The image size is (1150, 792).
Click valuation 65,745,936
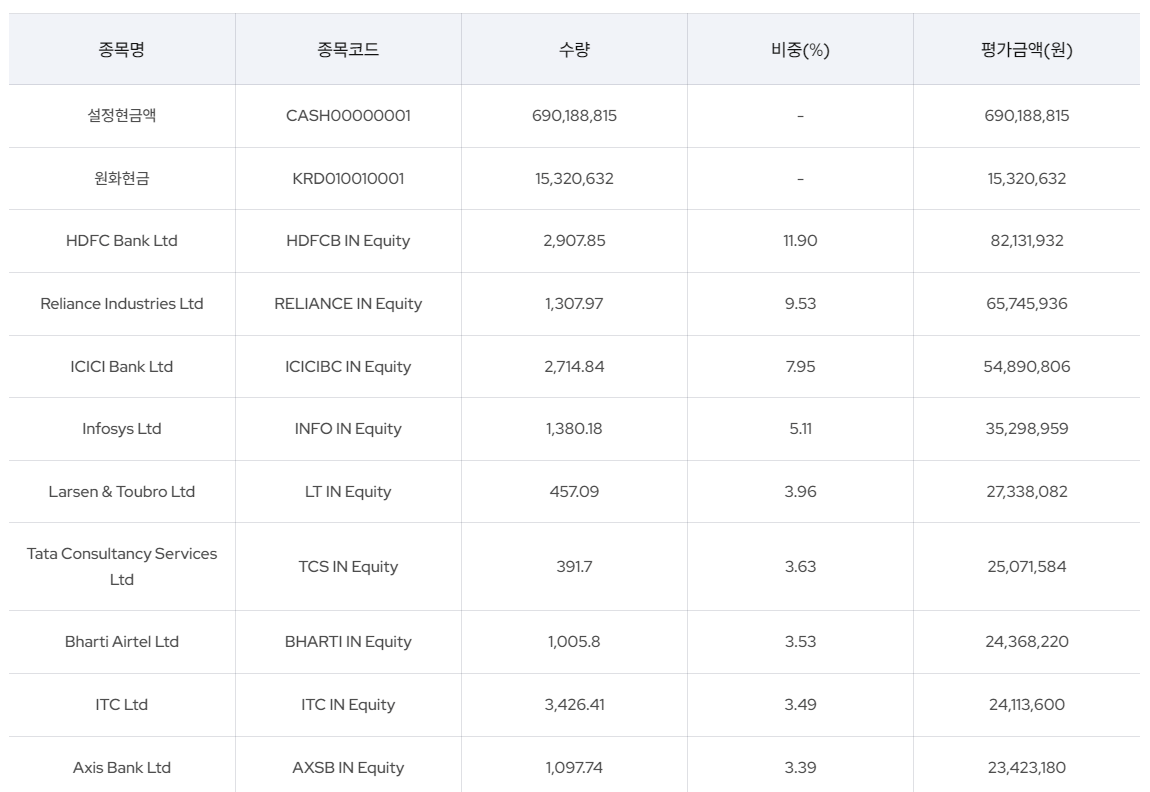pos(1027,304)
